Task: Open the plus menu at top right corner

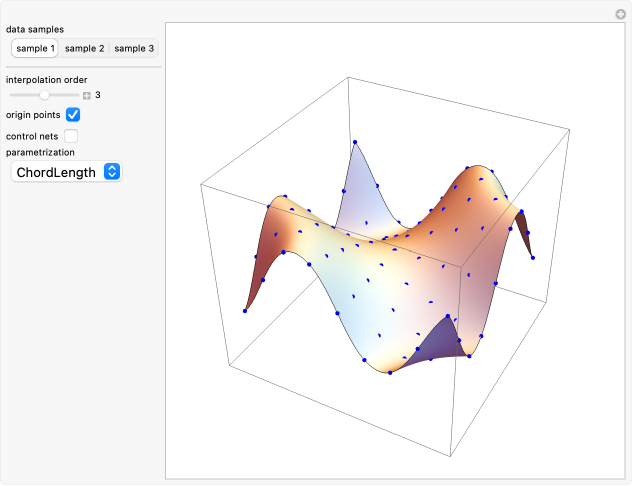Action: (620, 14)
